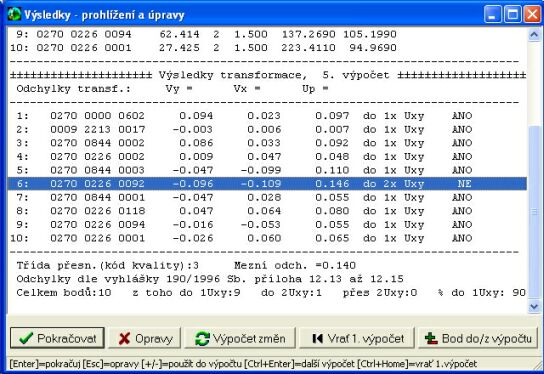Click Mezní odch. =0.140 text
This screenshot has width=544, height=374.
pos(295,265)
